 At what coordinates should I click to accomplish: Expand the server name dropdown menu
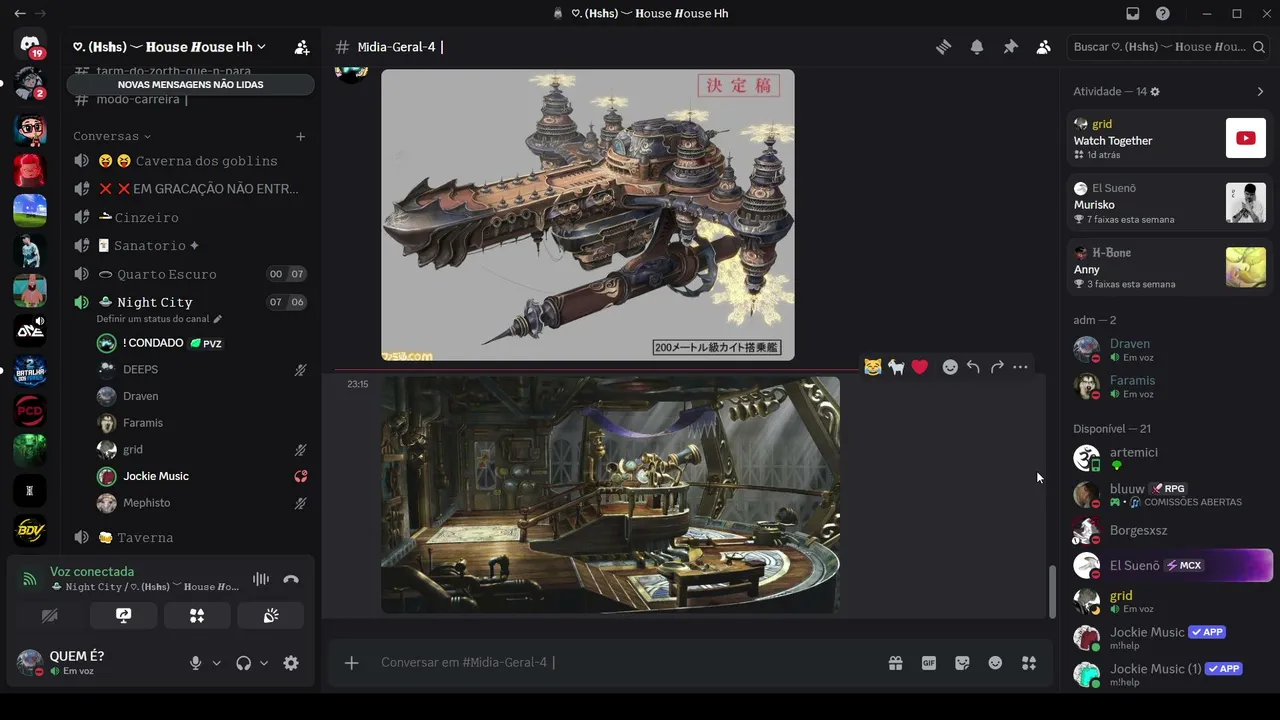pyautogui.click(x=170, y=47)
